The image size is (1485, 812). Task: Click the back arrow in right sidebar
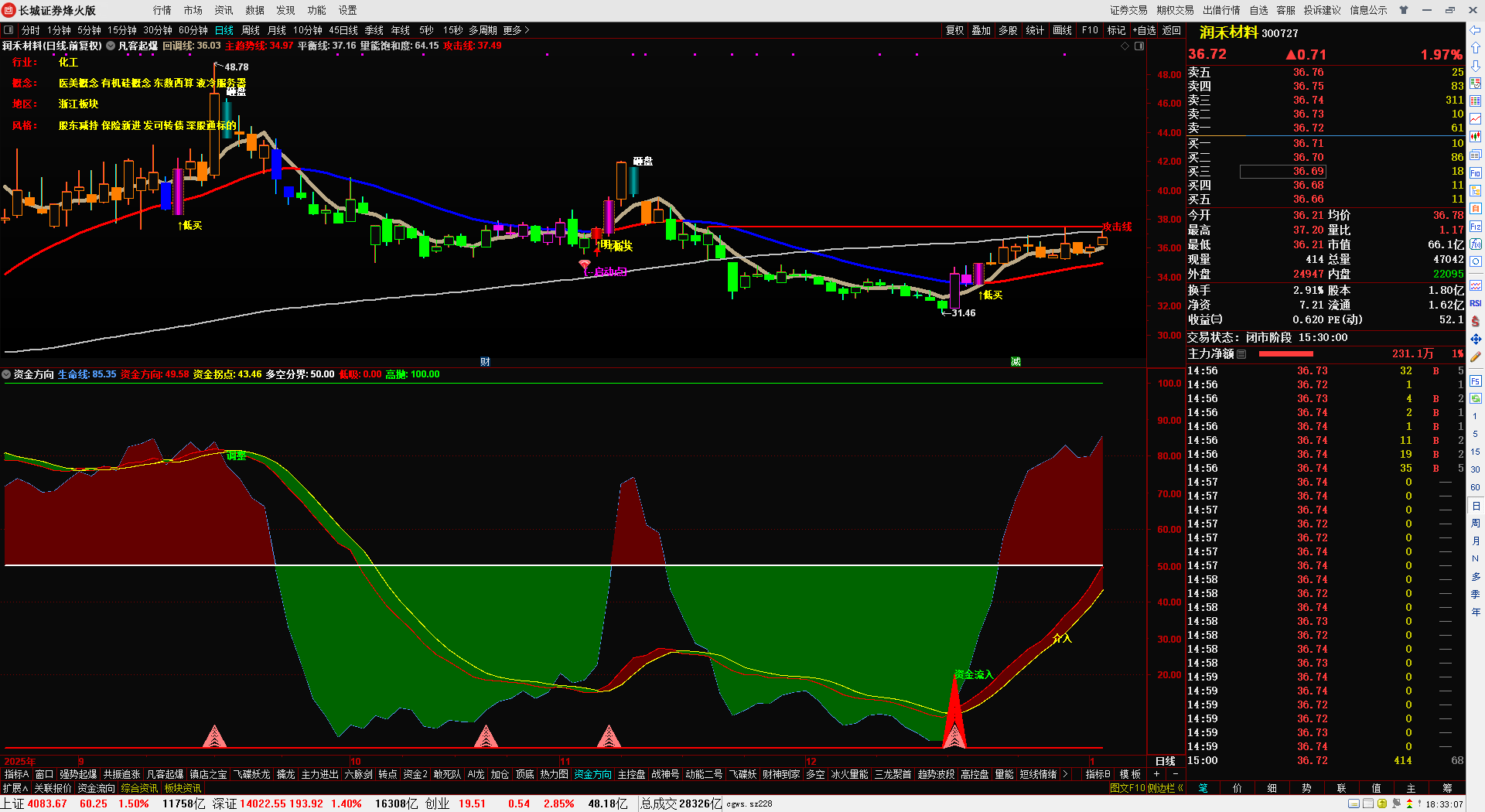1476,31
